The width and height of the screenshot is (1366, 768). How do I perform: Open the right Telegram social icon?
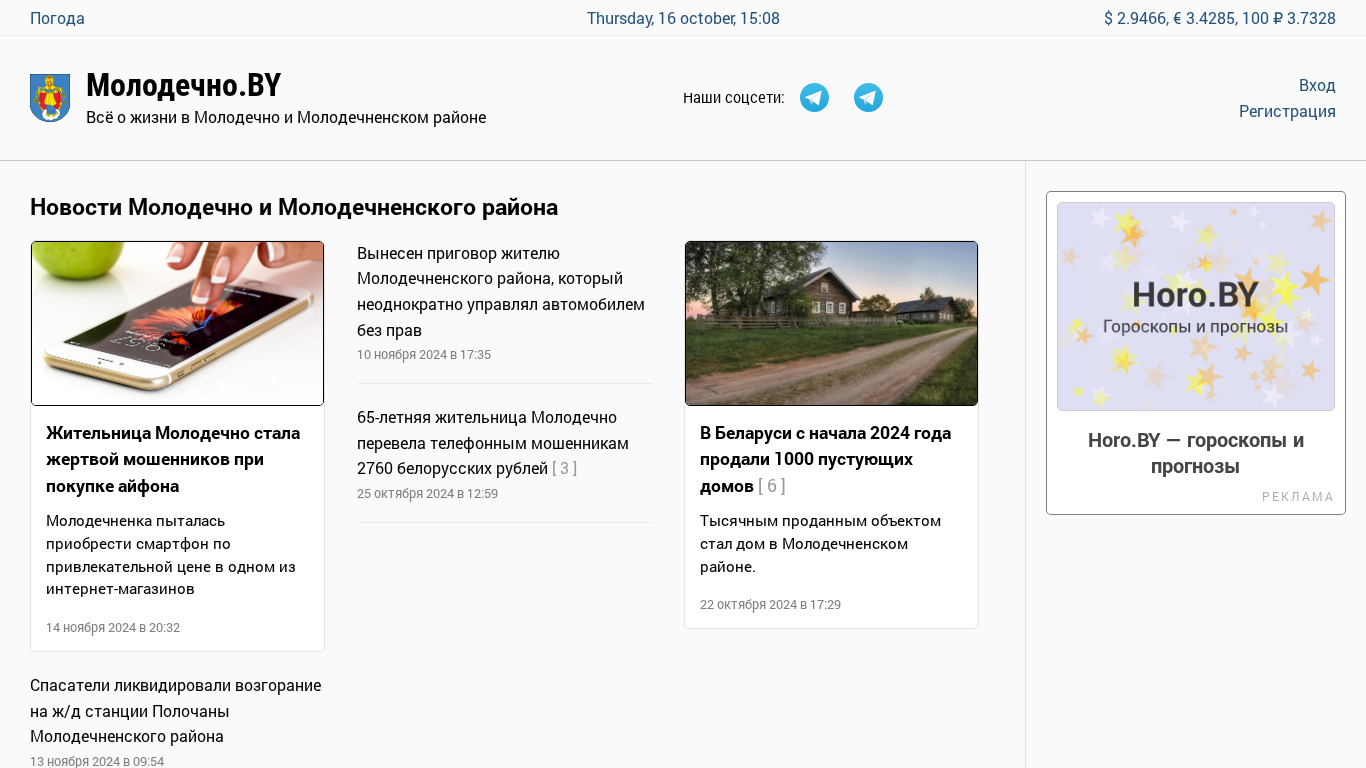coord(868,98)
